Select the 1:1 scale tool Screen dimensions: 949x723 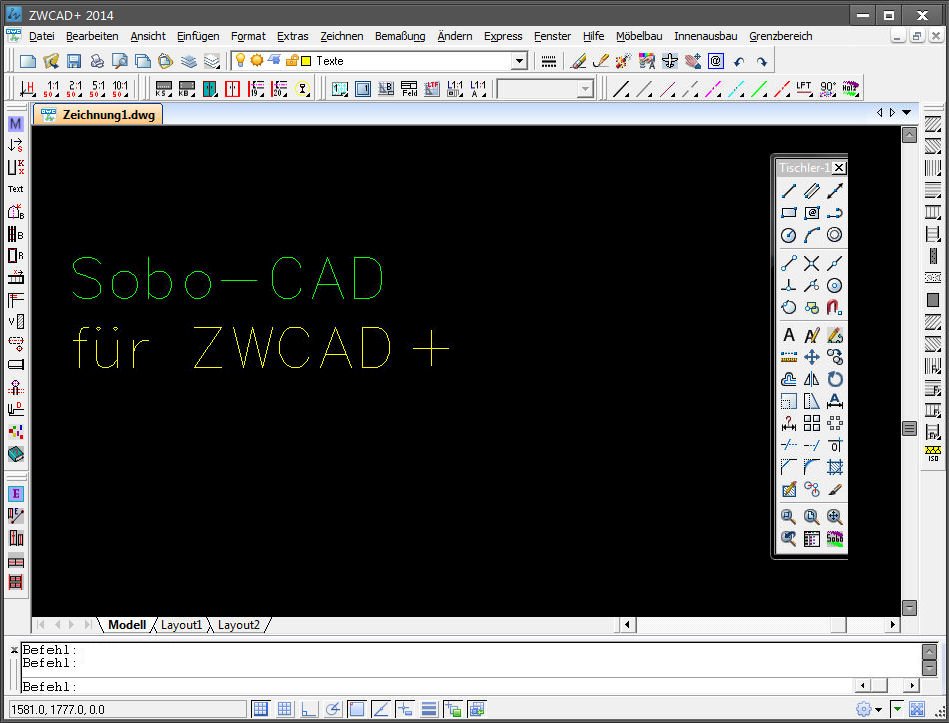click(51, 89)
